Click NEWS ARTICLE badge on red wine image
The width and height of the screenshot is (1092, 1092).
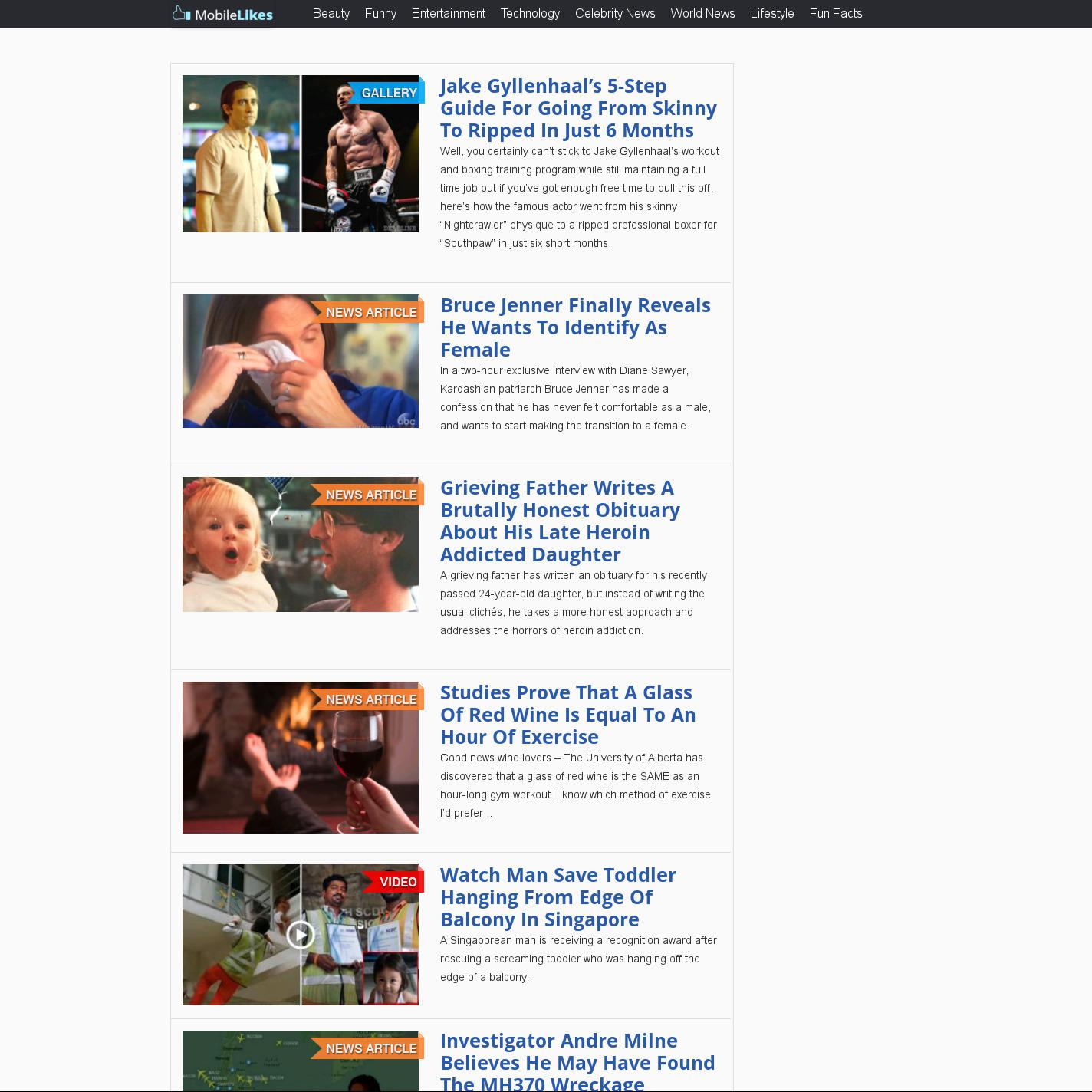tap(370, 699)
